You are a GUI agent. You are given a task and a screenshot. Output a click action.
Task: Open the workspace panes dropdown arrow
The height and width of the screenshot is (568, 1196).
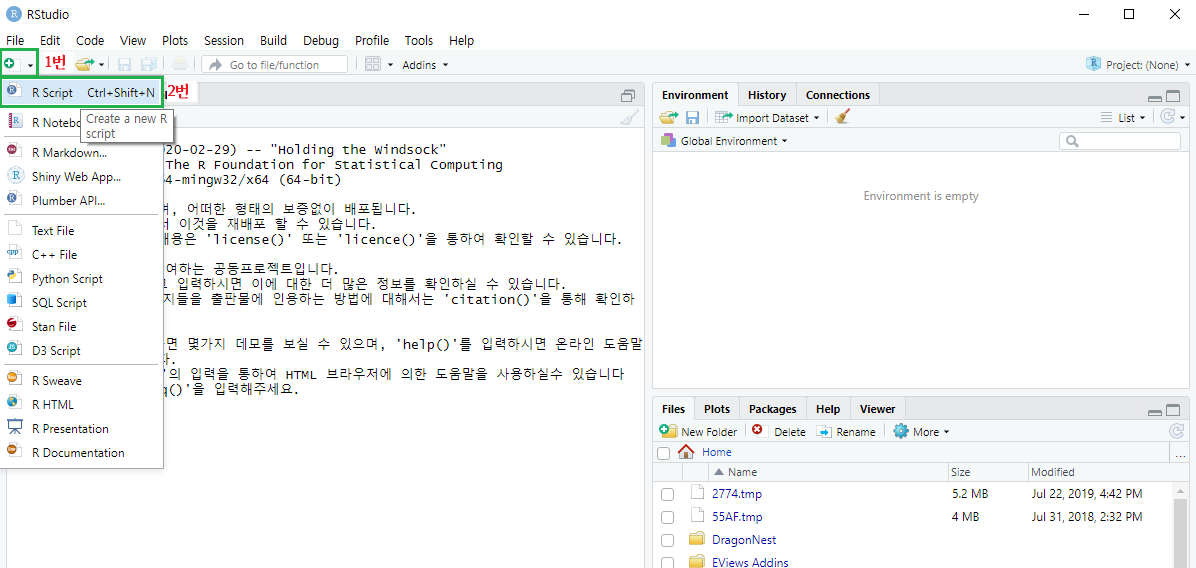coord(391,65)
